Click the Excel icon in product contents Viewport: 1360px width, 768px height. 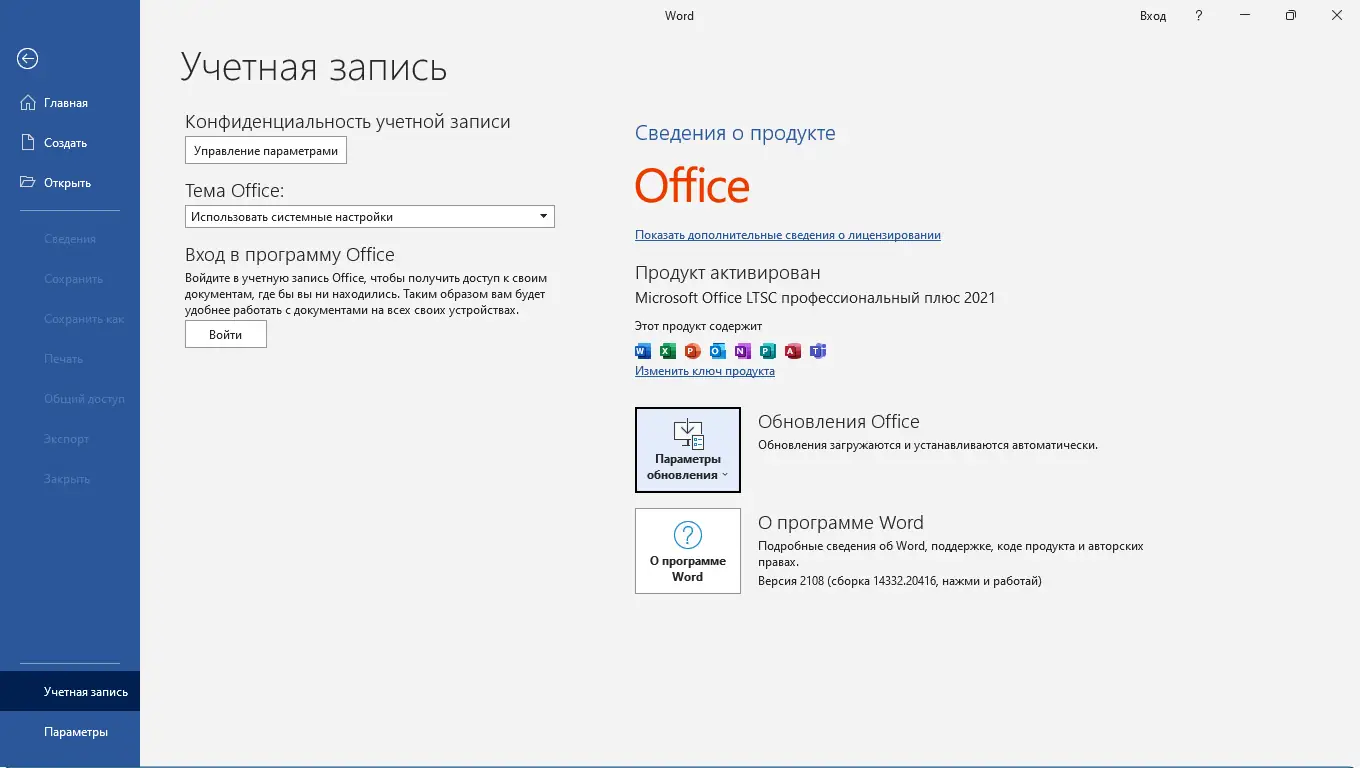tap(667, 351)
